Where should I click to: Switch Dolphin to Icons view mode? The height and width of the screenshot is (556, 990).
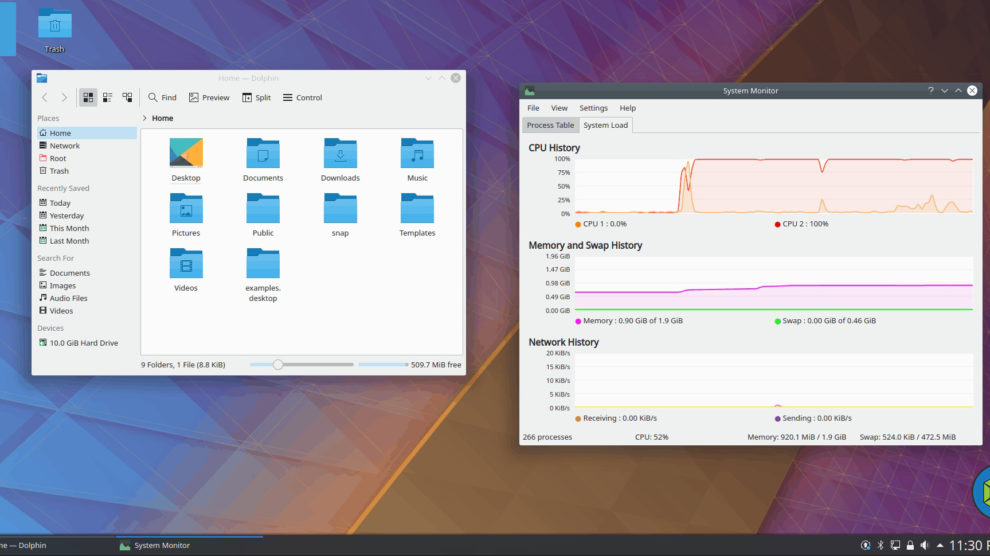pos(88,97)
